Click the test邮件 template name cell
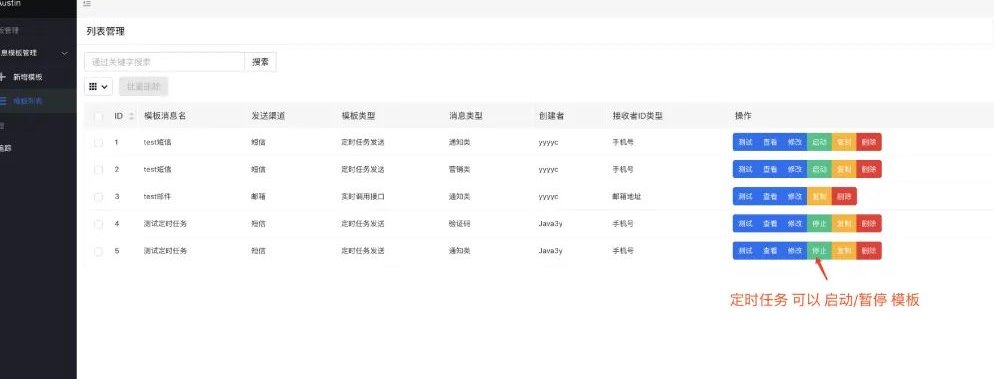 pyautogui.click(x=157, y=196)
